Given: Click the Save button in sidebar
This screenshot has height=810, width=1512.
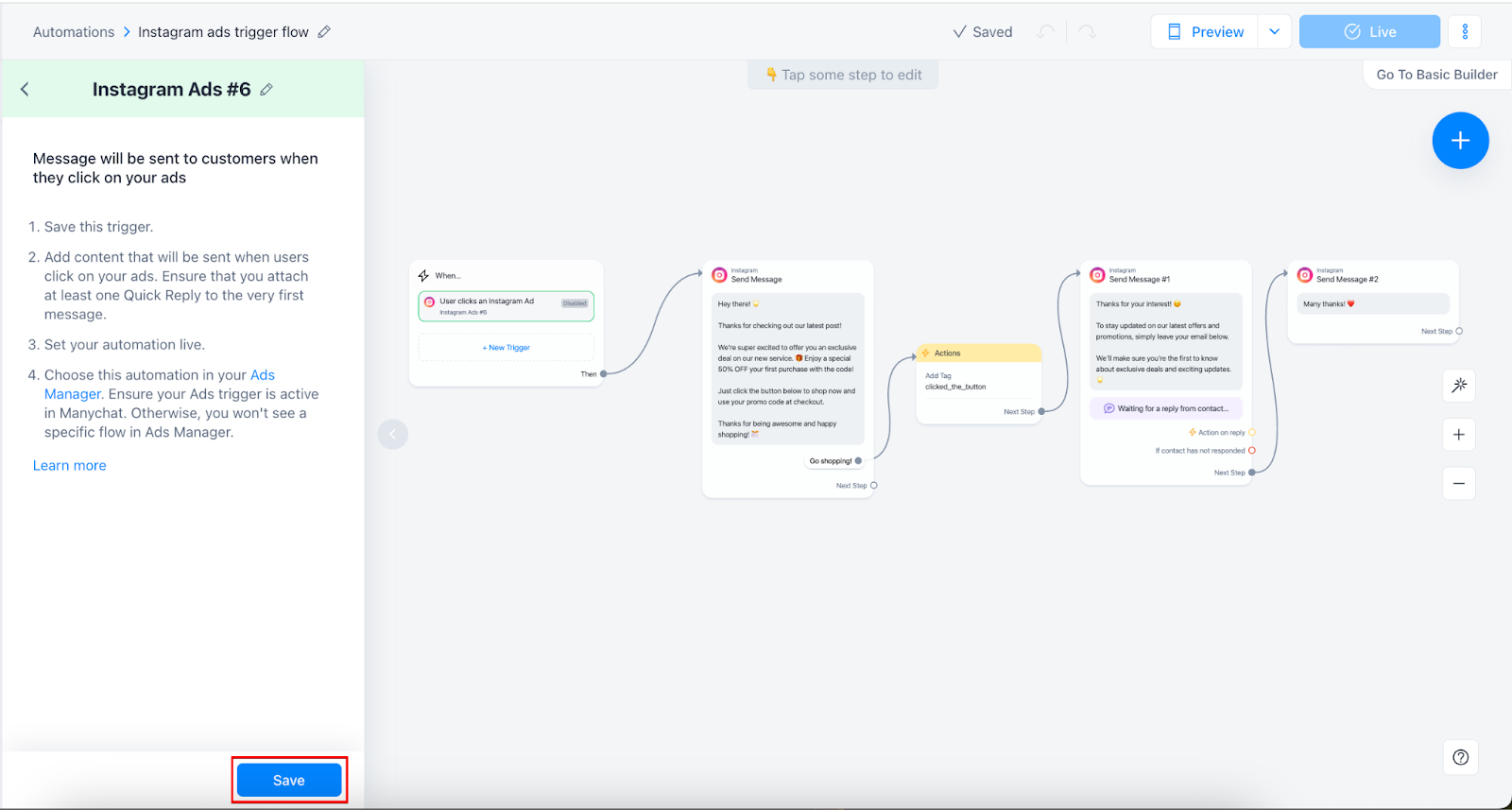Looking at the screenshot, I should tap(288, 780).
